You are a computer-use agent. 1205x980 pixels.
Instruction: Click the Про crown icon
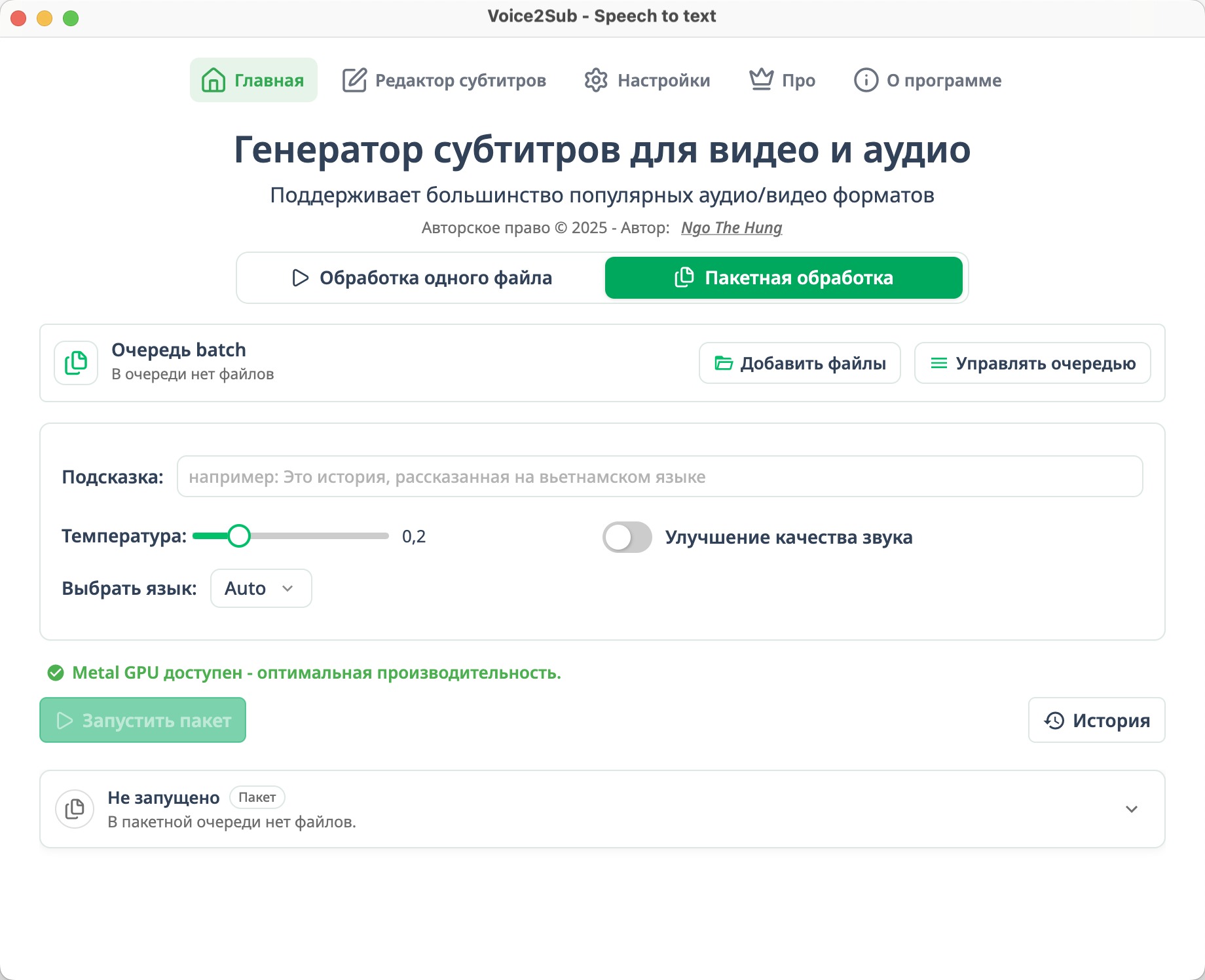(762, 79)
